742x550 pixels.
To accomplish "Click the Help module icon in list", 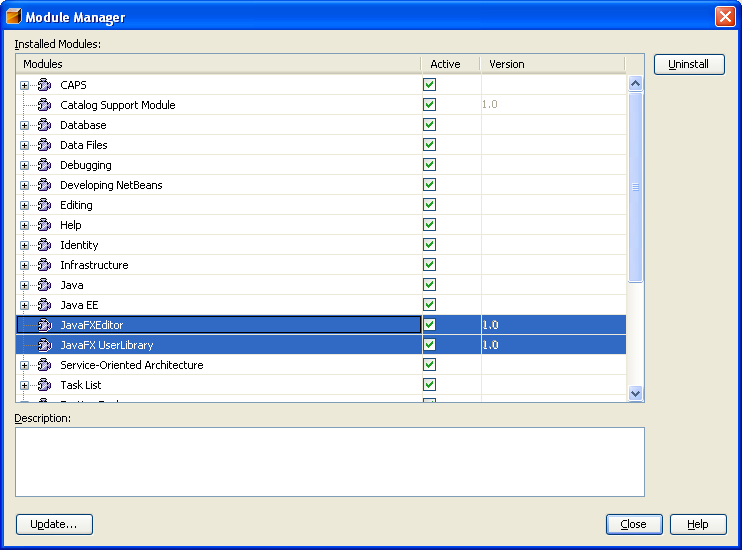I will point(44,225).
